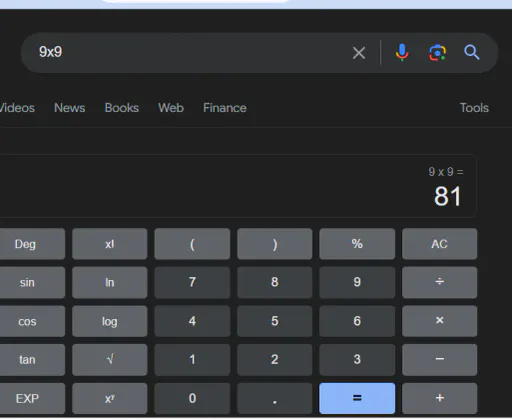The width and height of the screenshot is (512, 419).
Task: Click the number 7 key
Action: click(x=192, y=282)
